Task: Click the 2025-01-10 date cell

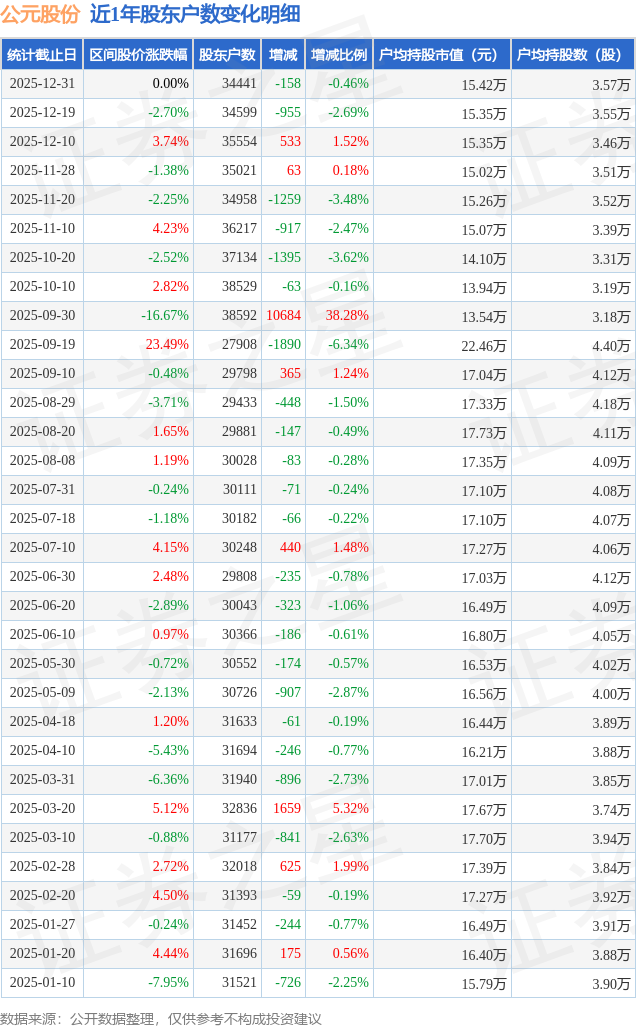Action: [x=41, y=983]
